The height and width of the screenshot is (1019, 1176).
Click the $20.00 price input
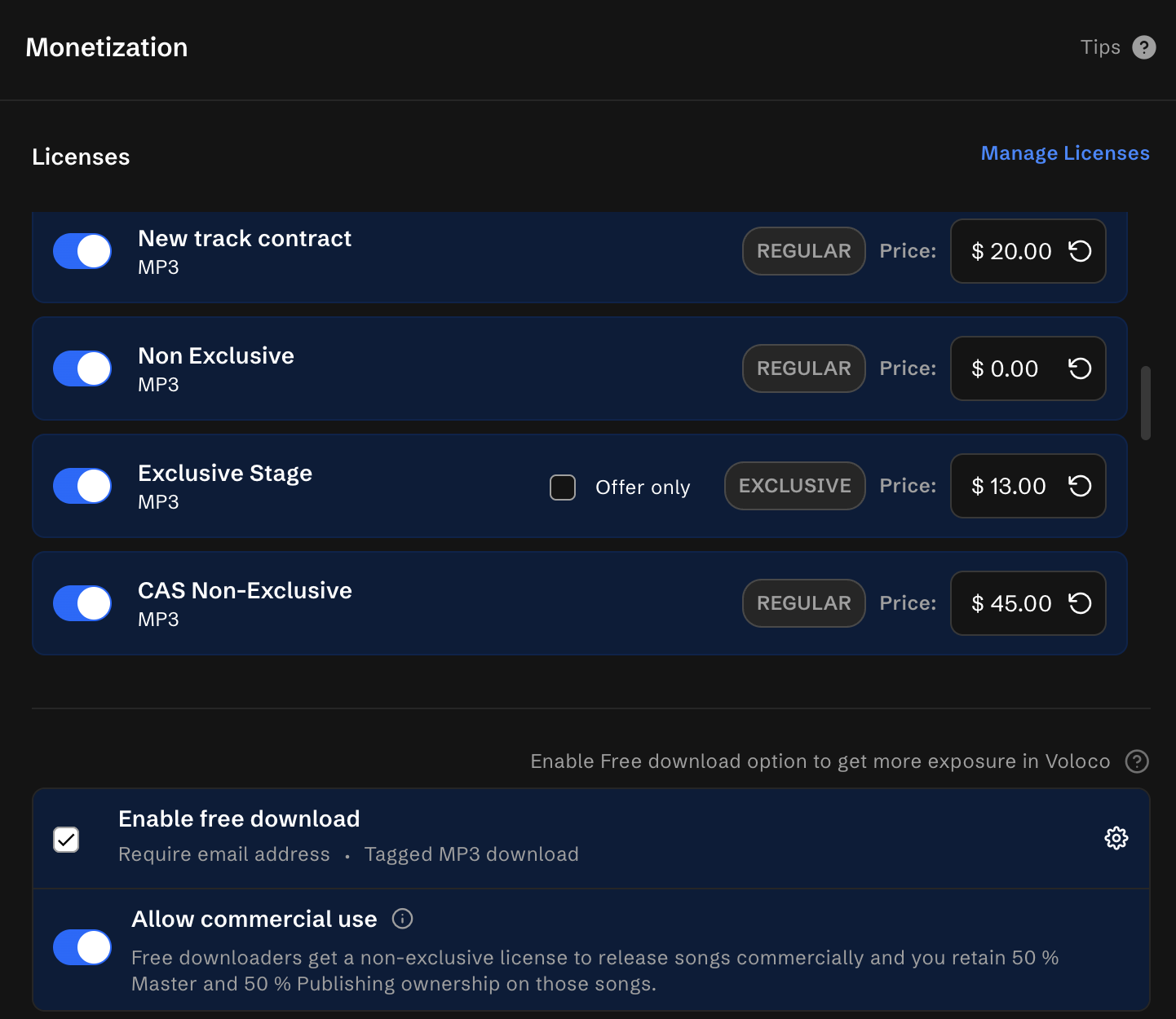pyautogui.click(x=1010, y=251)
